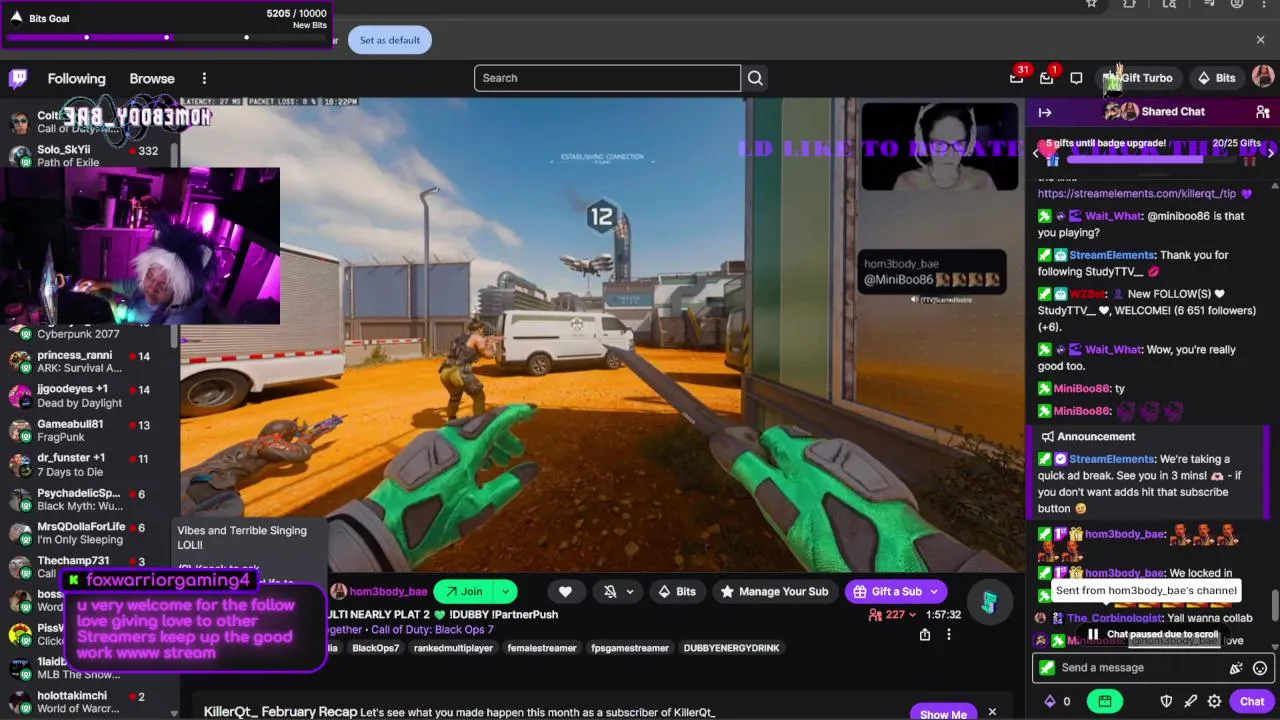The width and height of the screenshot is (1280, 720).
Task: Resume chat via paused due to scroll
Action: click(x=1152, y=634)
